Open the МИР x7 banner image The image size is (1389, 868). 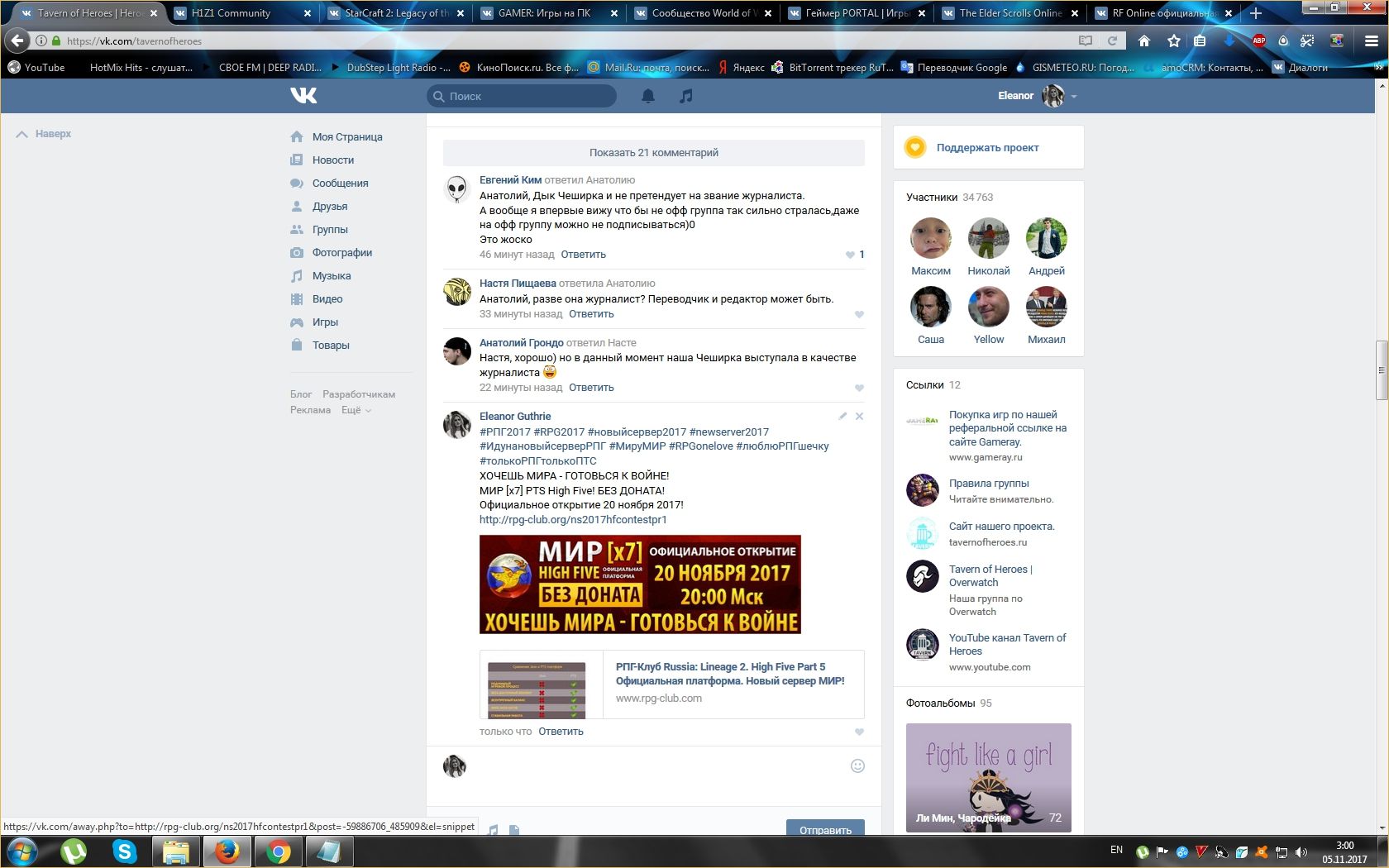point(640,584)
